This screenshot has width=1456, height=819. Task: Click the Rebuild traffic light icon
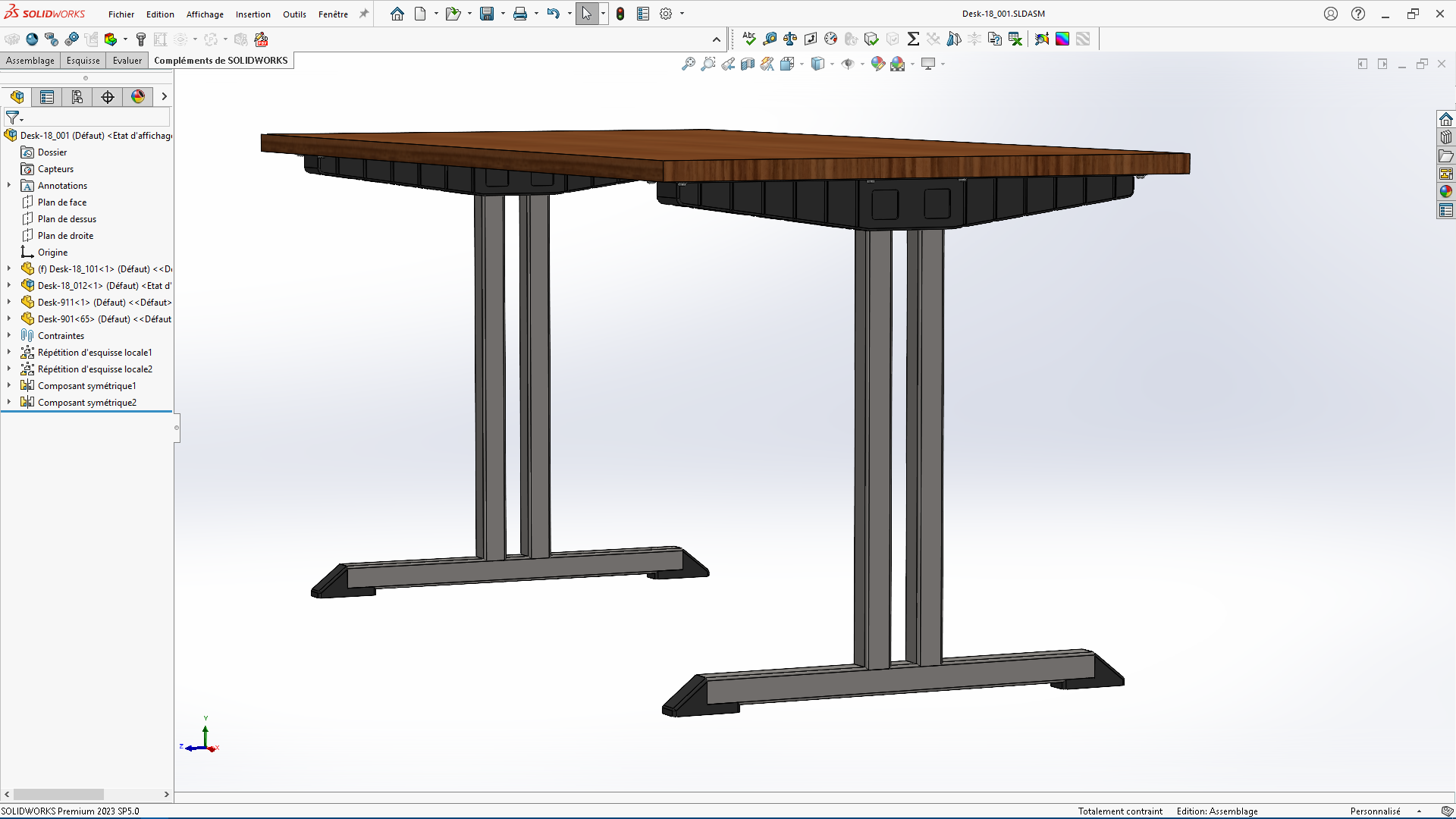click(x=620, y=14)
